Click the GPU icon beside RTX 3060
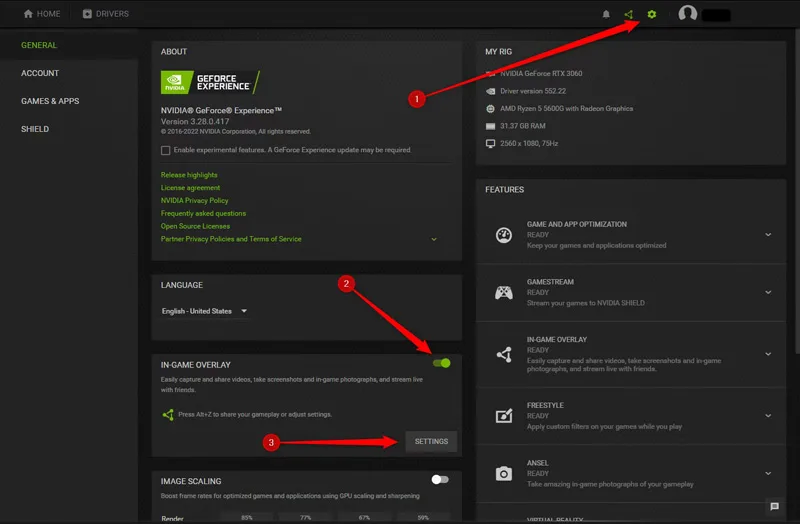The height and width of the screenshot is (524, 800). pos(490,73)
